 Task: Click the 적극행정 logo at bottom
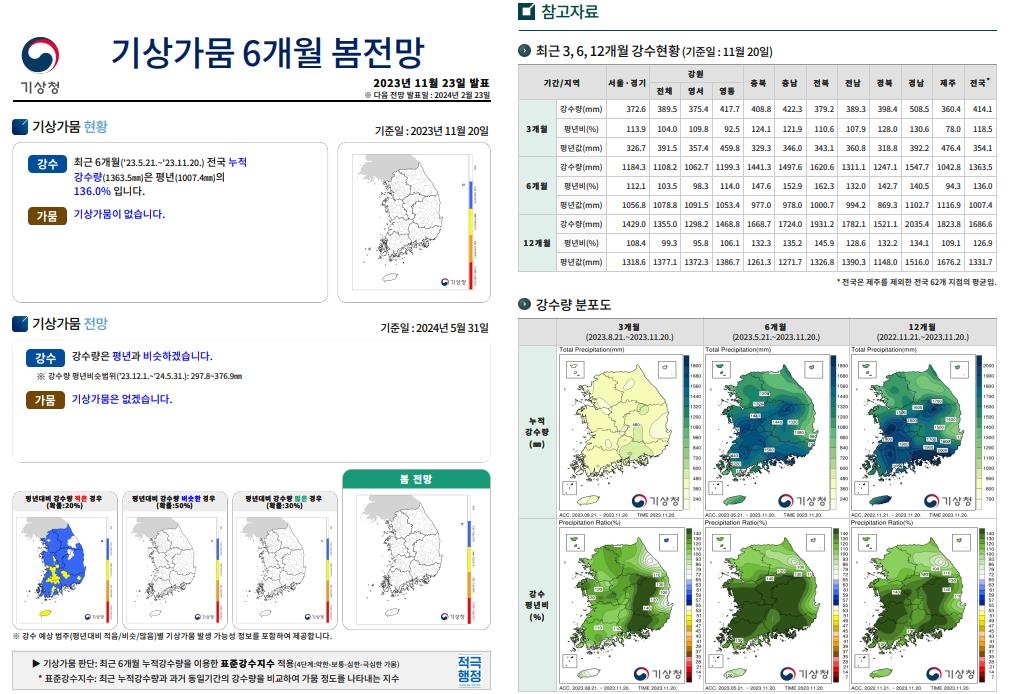pos(469,670)
